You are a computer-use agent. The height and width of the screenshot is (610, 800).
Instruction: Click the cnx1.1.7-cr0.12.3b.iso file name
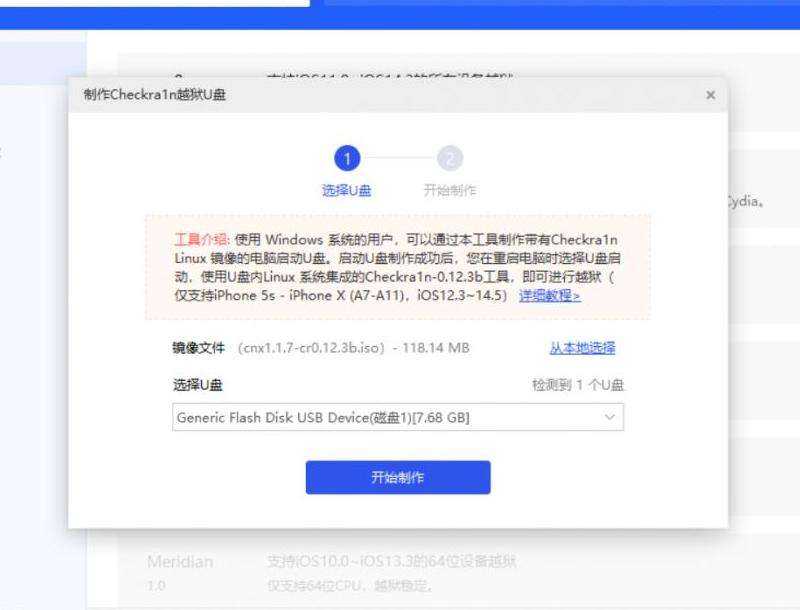(311, 348)
